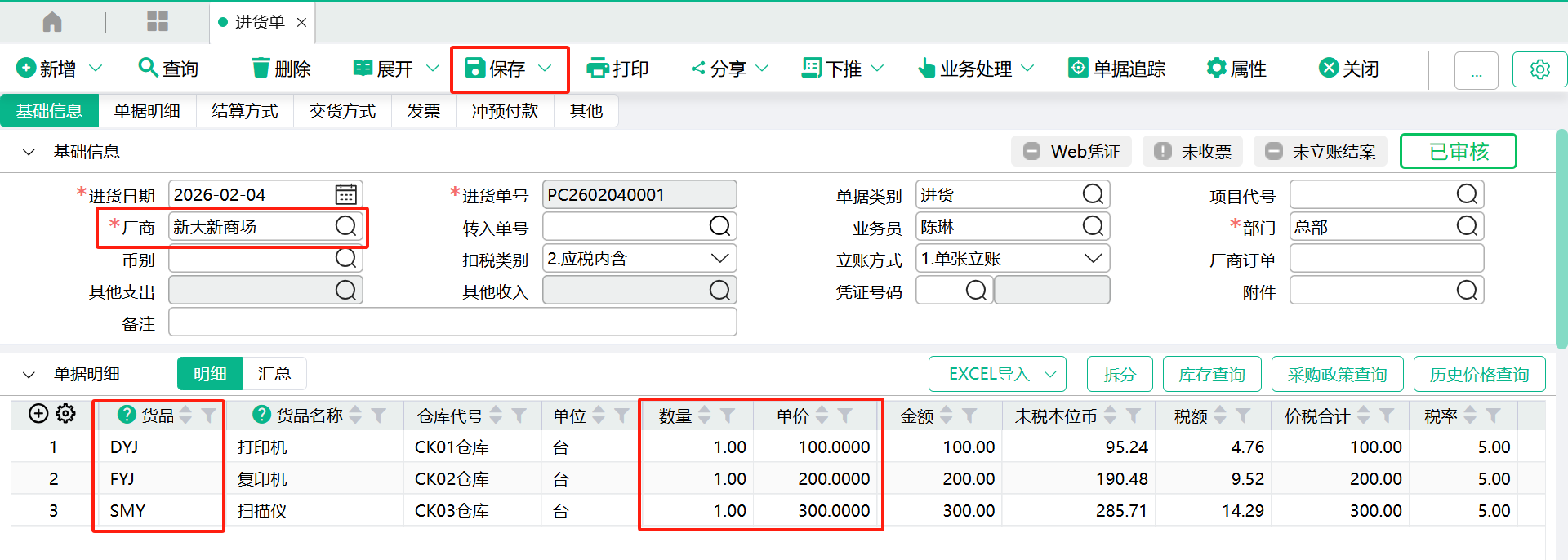Viewport: 1568px width, 560px height.
Task: Open the apps grid icon
Action: (x=157, y=22)
